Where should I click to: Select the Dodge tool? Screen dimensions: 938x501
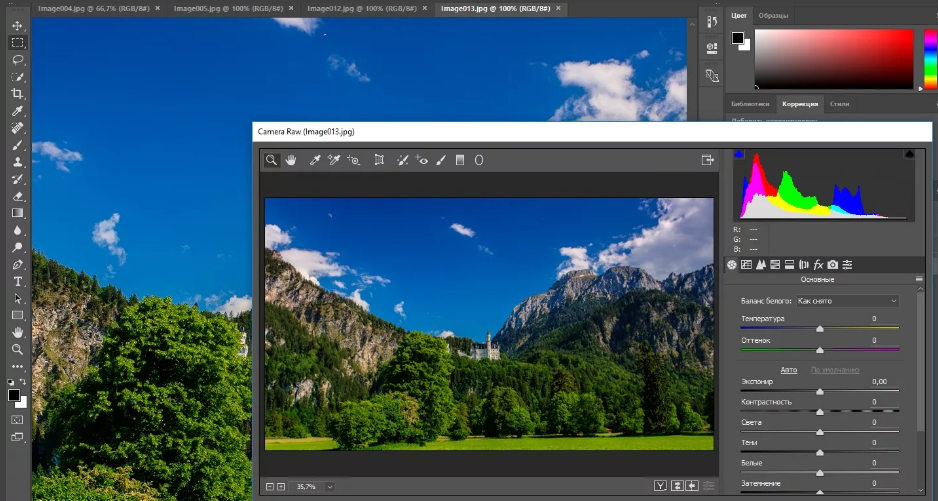(17, 247)
